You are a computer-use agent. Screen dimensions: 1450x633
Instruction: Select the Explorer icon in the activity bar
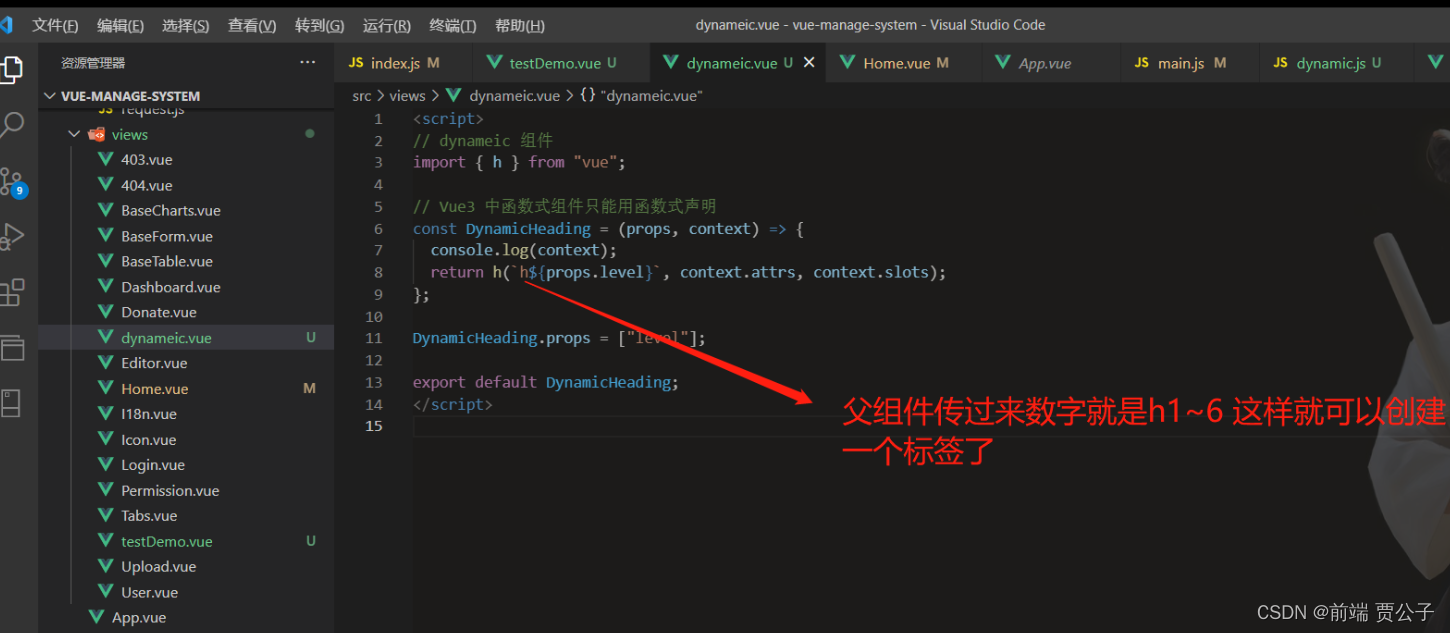14,69
